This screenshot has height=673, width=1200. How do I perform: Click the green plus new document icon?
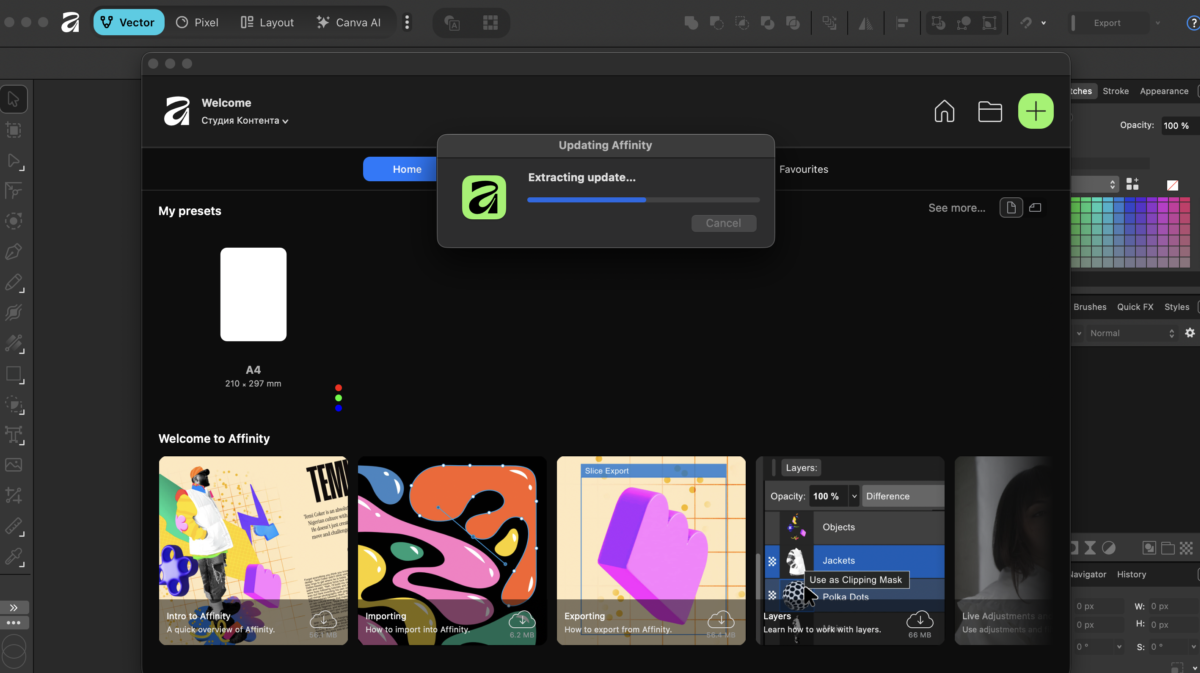(x=1036, y=111)
